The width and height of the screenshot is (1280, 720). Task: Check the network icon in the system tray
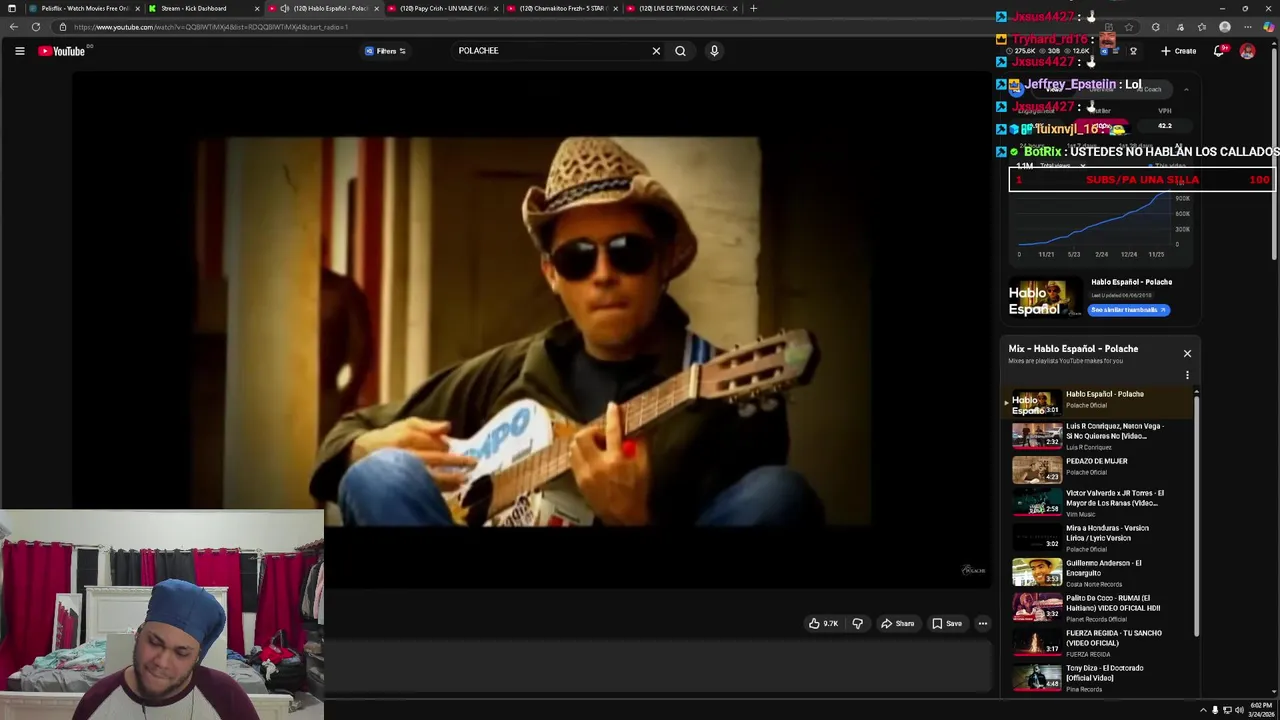pyautogui.click(x=1227, y=710)
